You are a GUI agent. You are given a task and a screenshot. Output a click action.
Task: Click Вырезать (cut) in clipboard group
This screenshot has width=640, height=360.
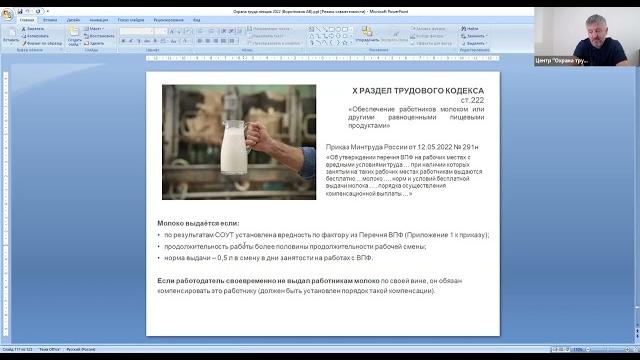pos(33,29)
